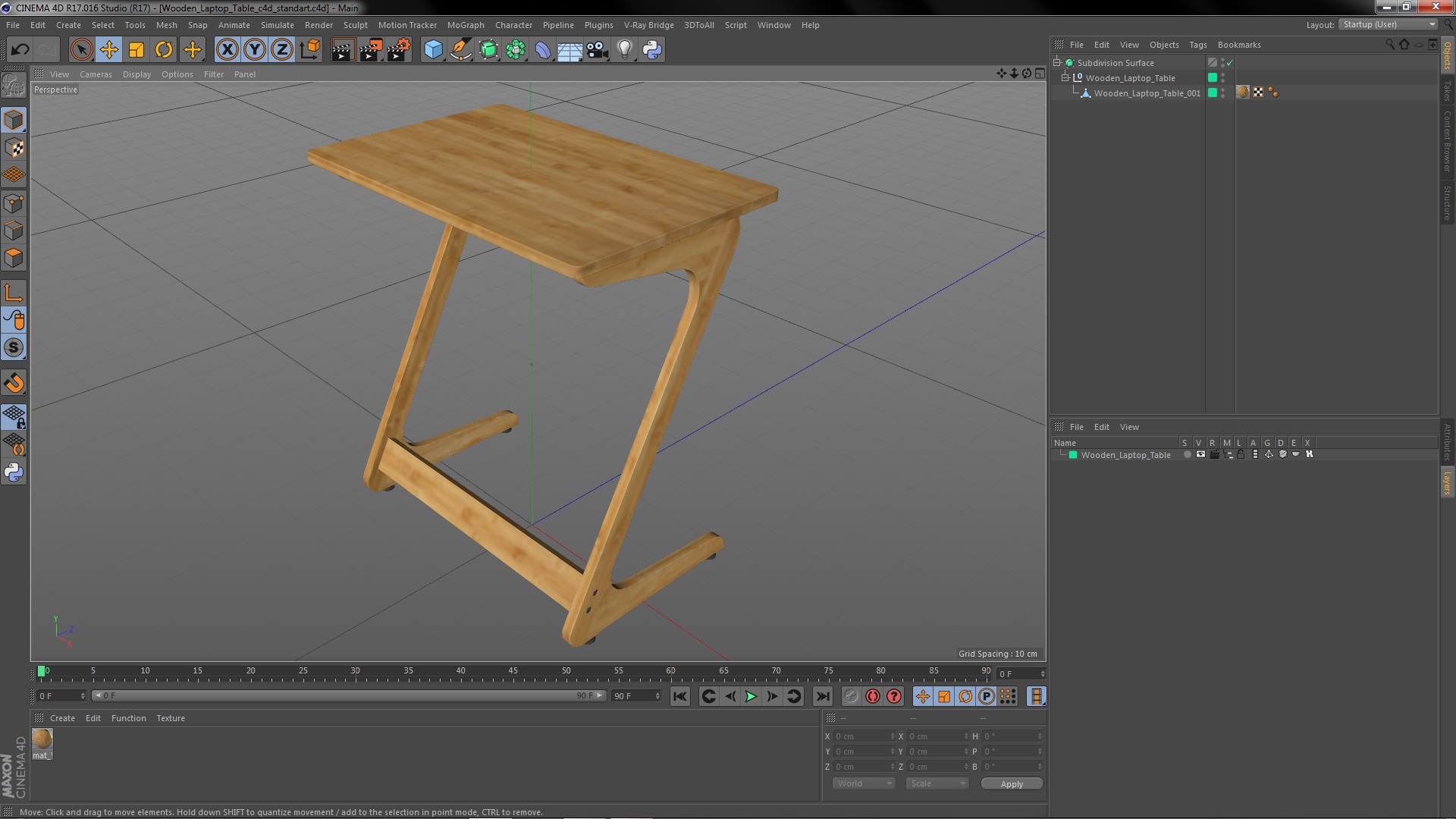Click Make Editable icon in left palette

14,85
